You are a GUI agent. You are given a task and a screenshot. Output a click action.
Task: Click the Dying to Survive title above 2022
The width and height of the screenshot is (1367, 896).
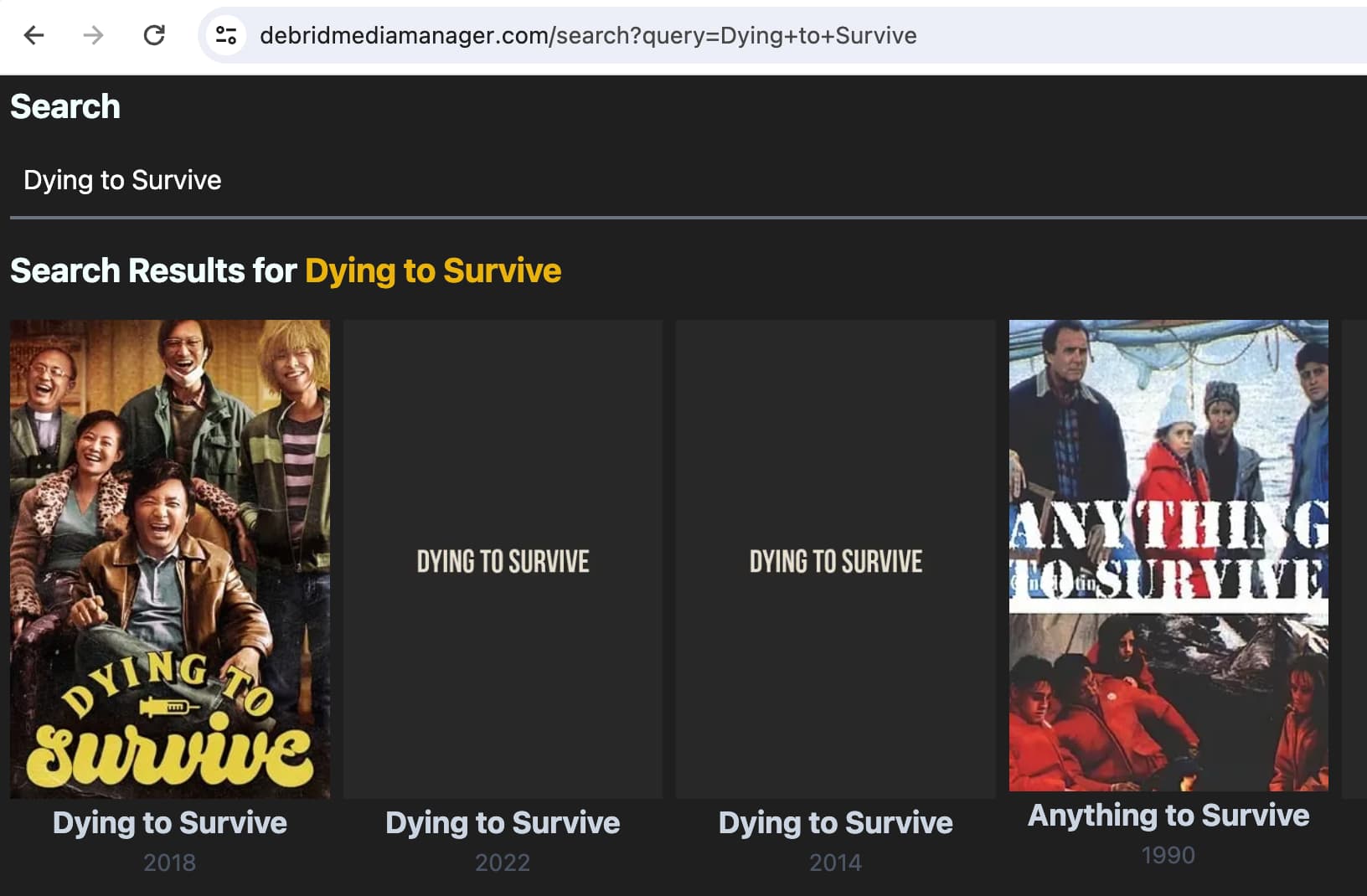pos(503,822)
